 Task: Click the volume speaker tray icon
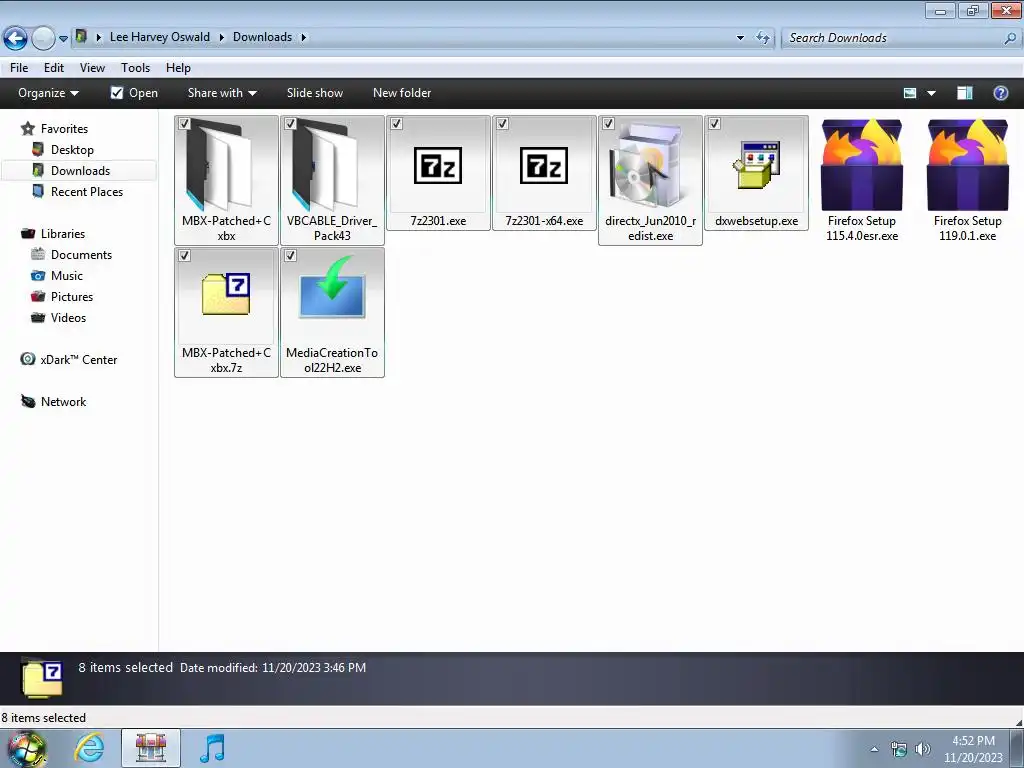[x=923, y=749]
